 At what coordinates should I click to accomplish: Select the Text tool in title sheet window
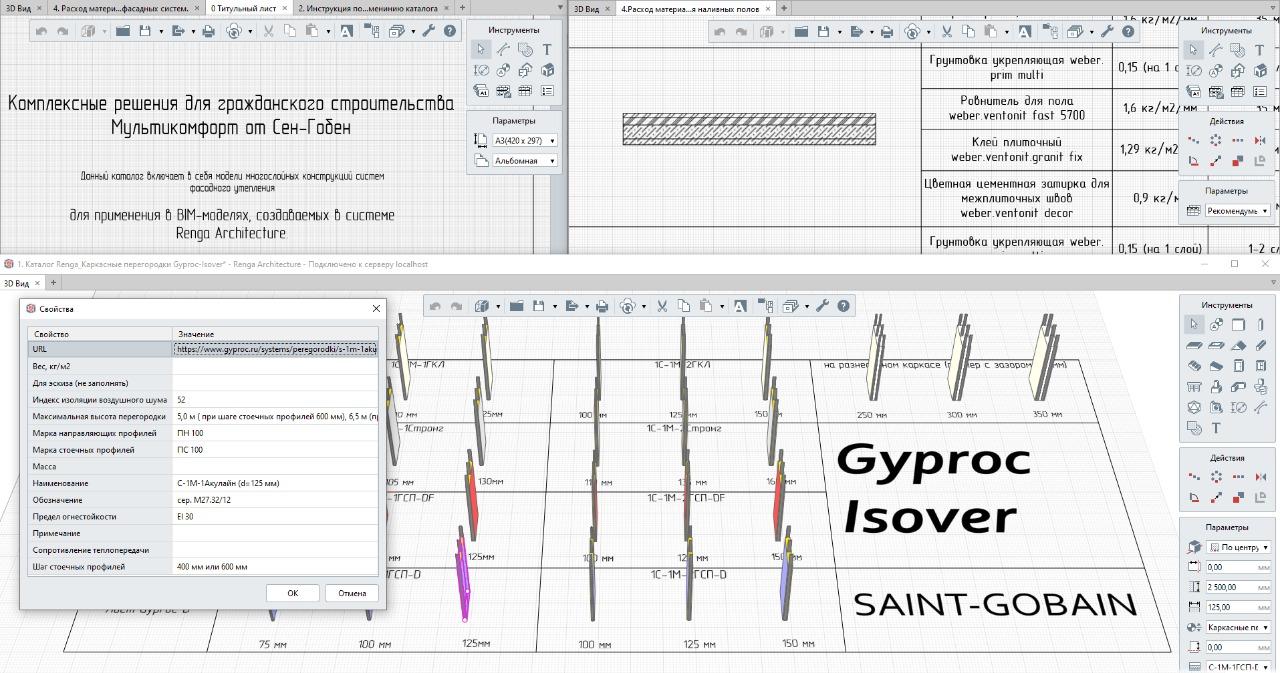pyautogui.click(x=547, y=49)
